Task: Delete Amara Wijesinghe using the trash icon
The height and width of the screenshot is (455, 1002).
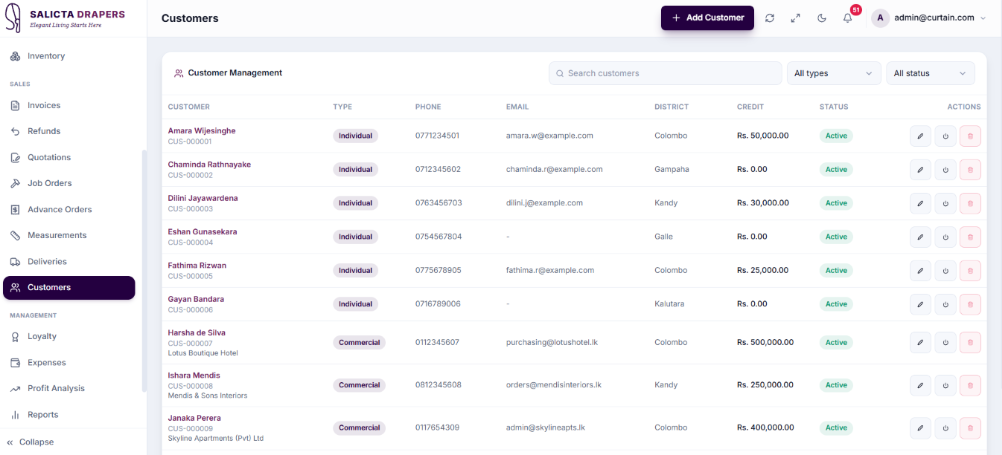Action: 970,135
